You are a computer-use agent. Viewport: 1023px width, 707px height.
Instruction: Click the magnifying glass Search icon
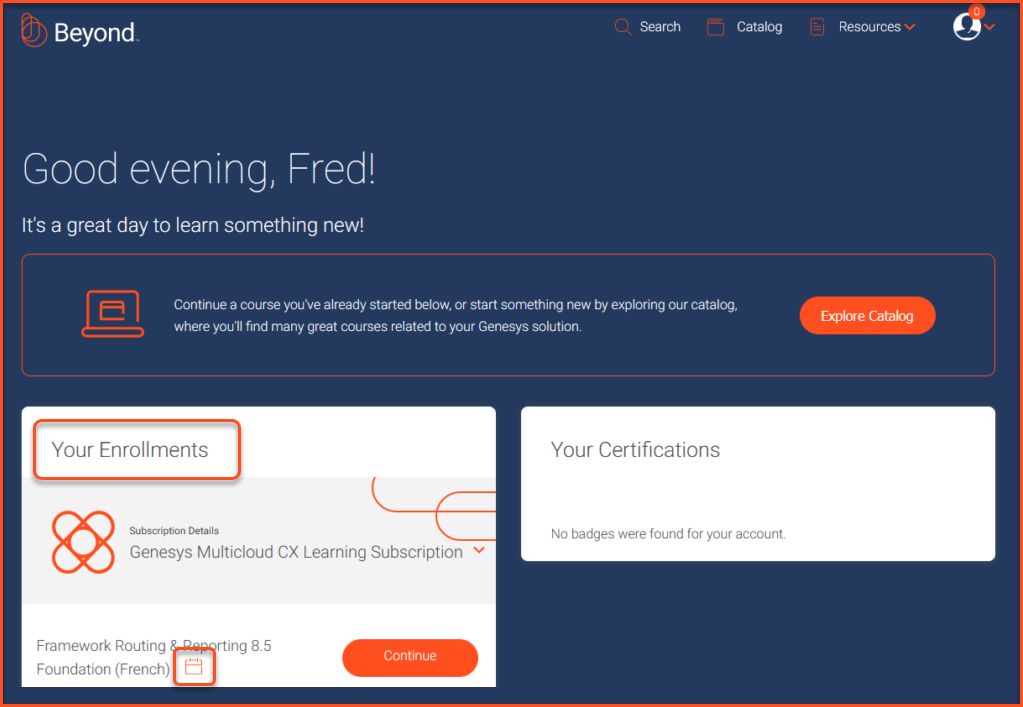pos(623,27)
